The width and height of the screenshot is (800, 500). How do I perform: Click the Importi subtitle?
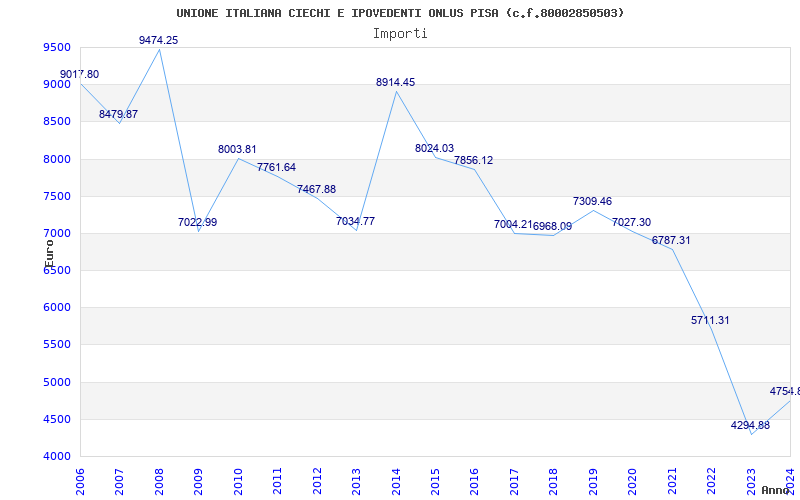click(400, 34)
